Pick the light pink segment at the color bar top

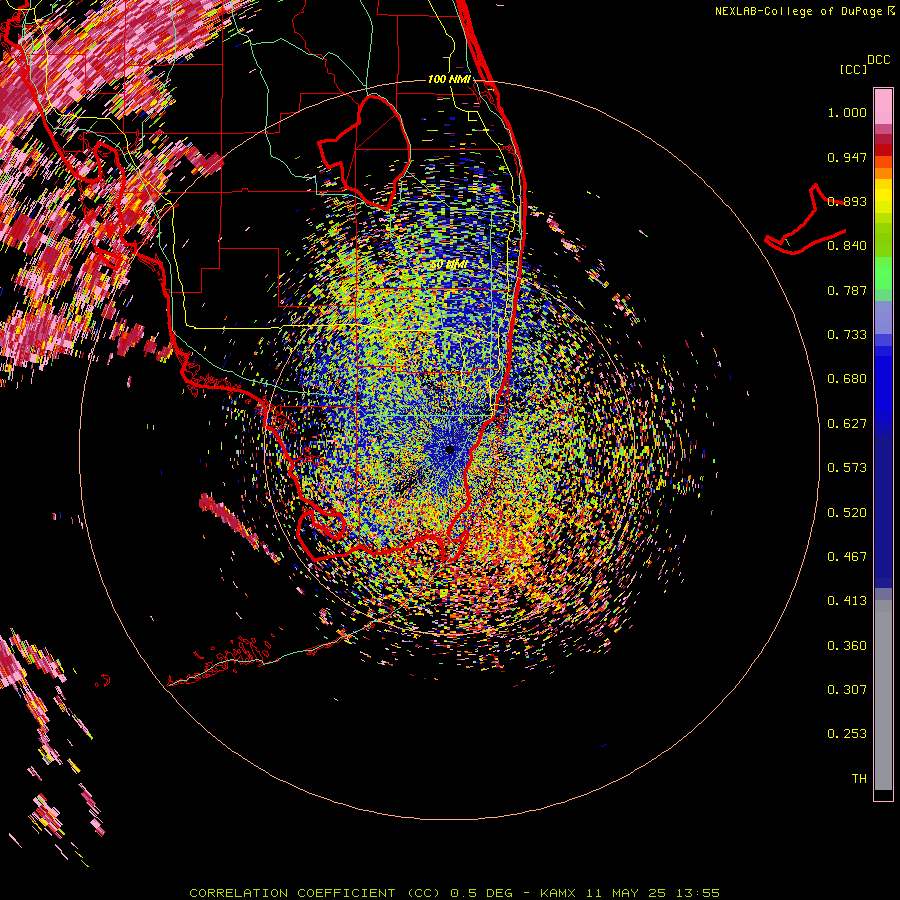(883, 106)
